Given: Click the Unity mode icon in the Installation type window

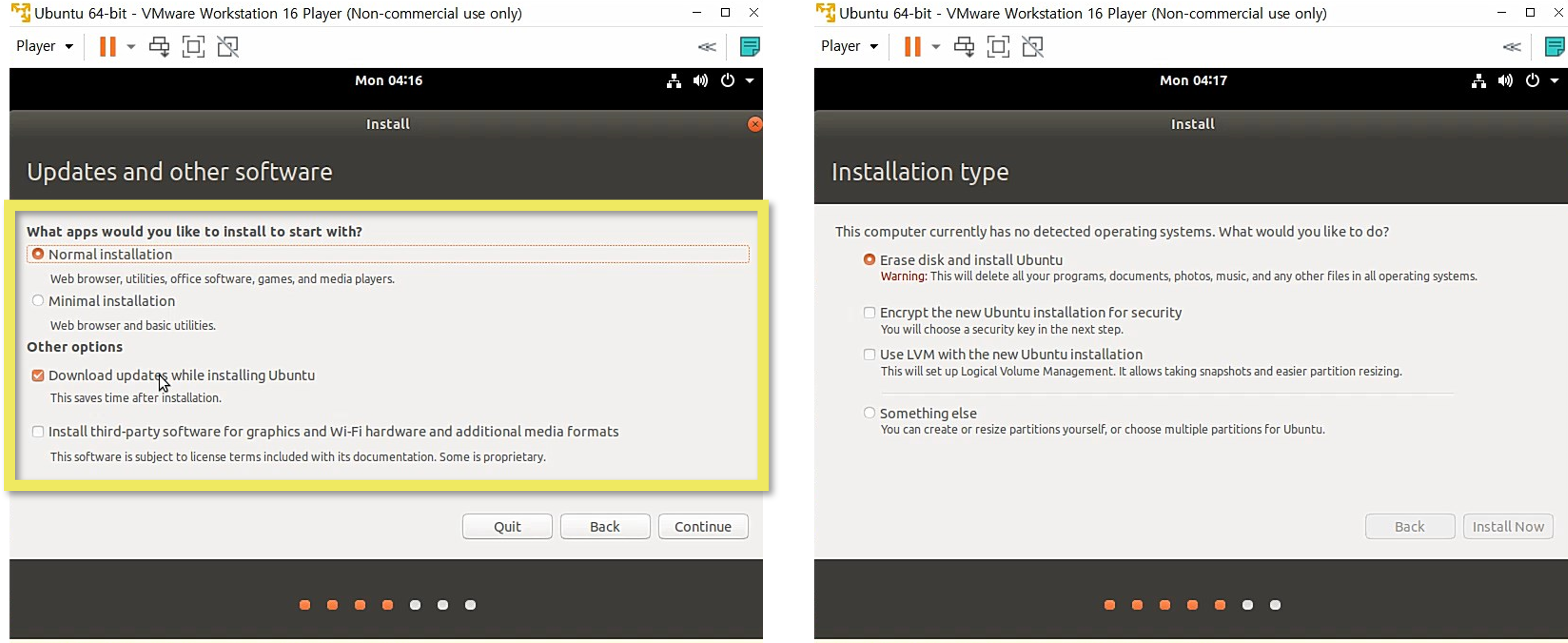Looking at the screenshot, I should click(1033, 46).
